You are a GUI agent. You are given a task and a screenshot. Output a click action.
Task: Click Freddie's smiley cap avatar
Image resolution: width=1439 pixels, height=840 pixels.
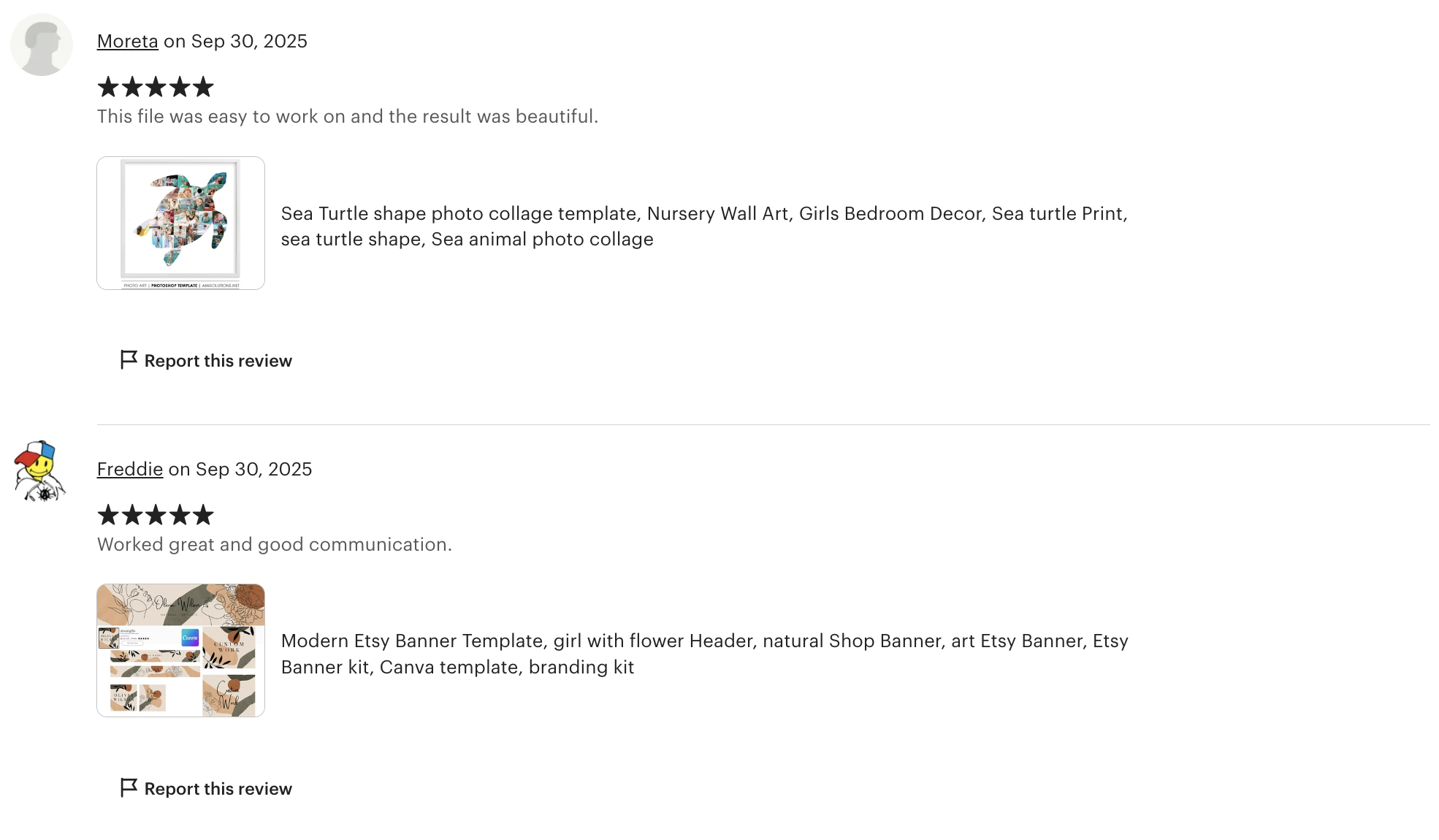[40, 471]
